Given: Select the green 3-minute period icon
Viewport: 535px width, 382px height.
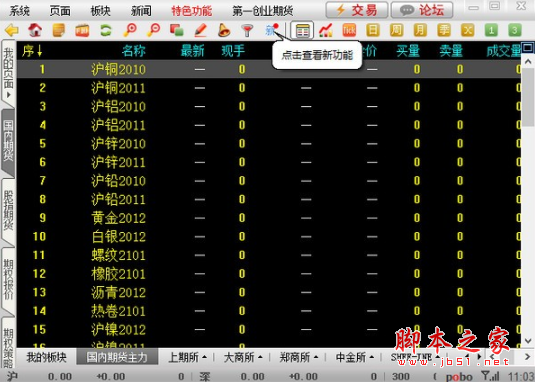Looking at the screenshot, I should tap(515, 30).
